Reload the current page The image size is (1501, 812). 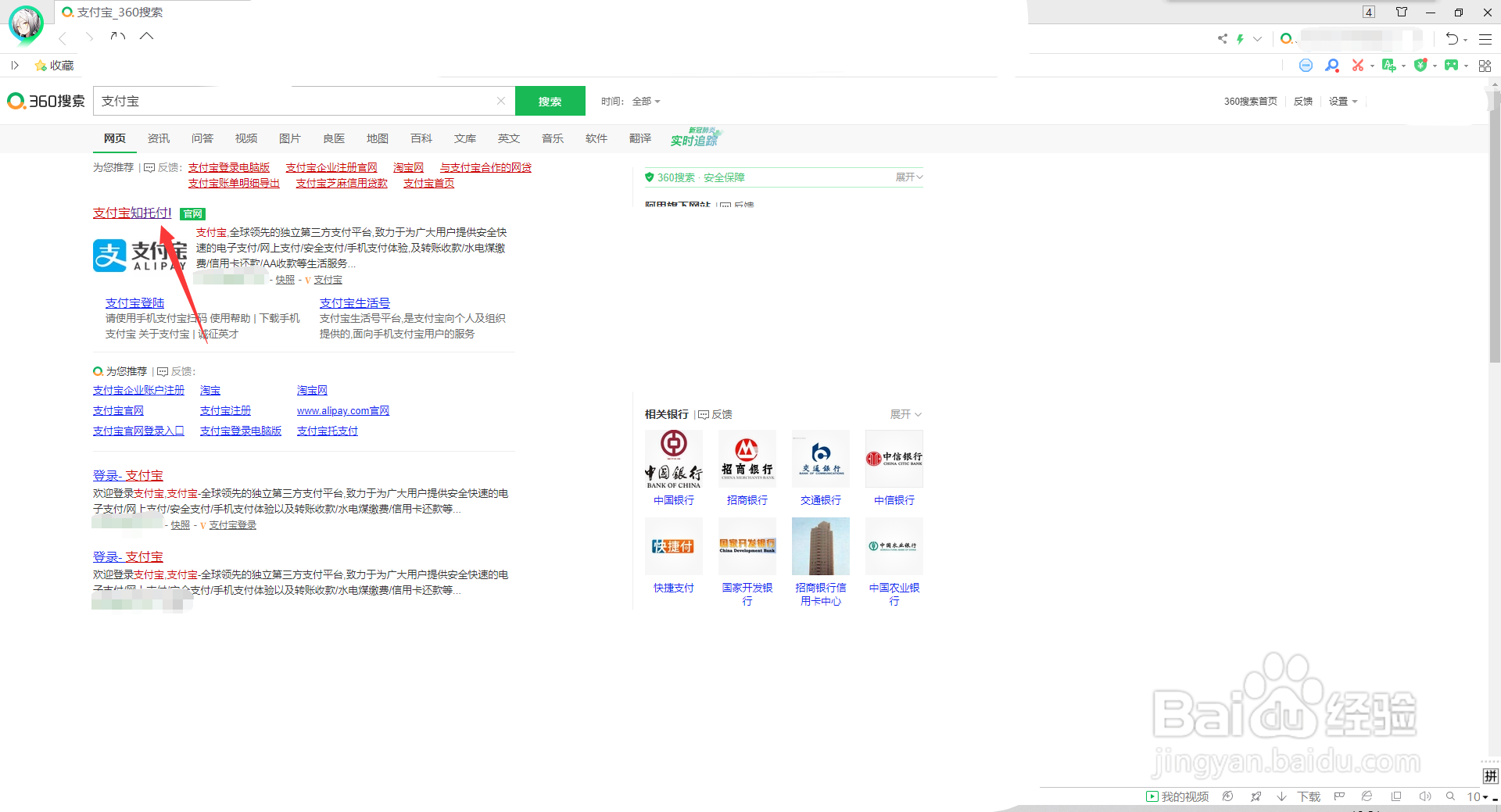point(118,37)
